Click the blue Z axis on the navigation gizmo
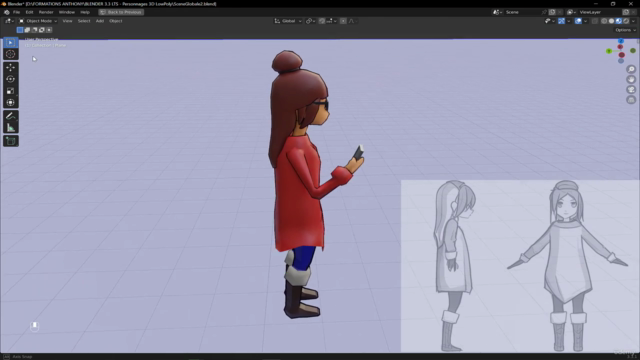This screenshot has width=640, height=360. pyautogui.click(x=621, y=41)
